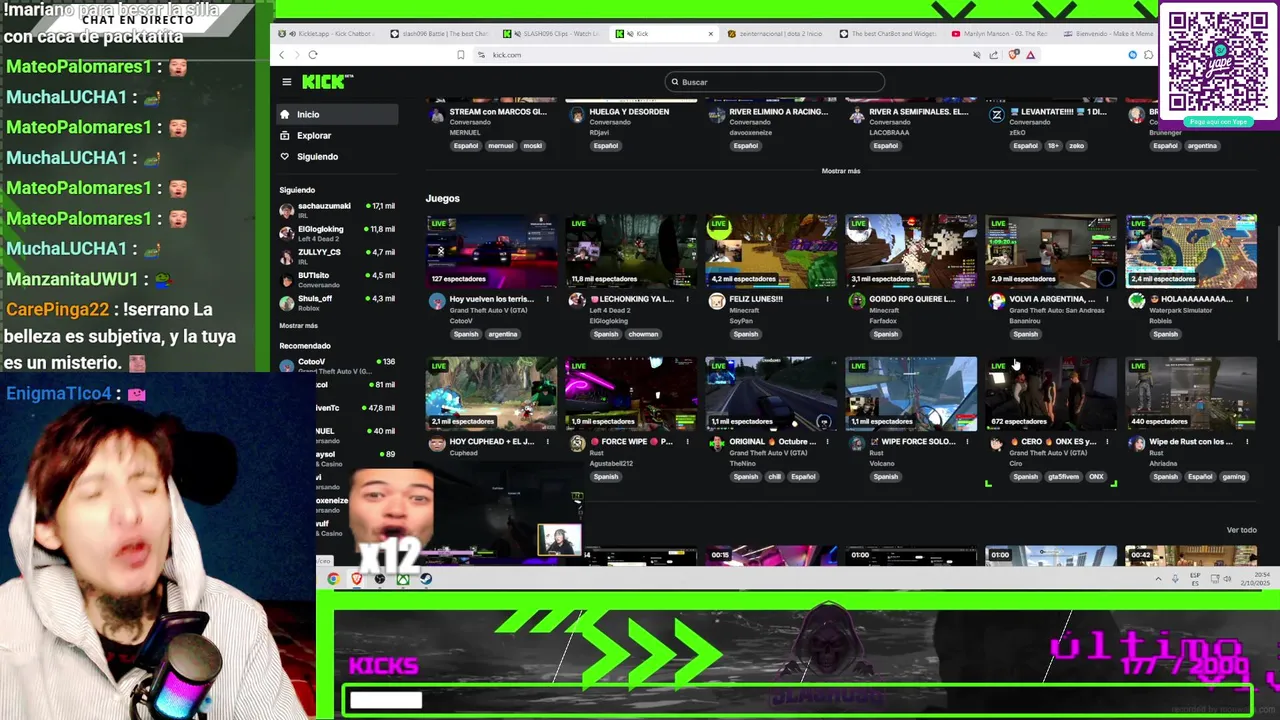1280x720 pixels.
Task: Click the Buscar search field
Action: click(x=774, y=82)
